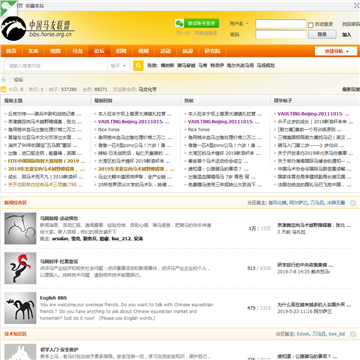Click the horse logo of bbs.horse.org.cn

pos(14,29)
